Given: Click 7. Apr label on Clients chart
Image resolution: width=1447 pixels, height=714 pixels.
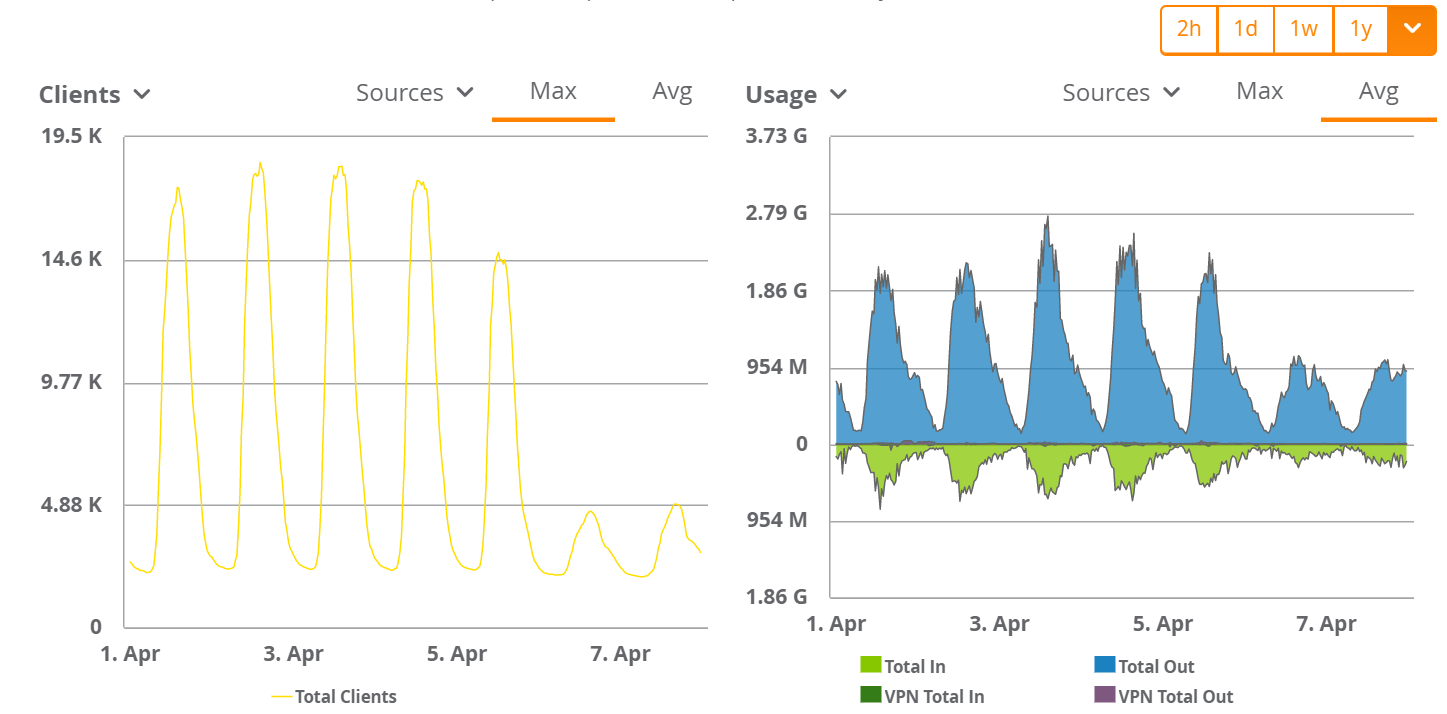Looking at the screenshot, I should [x=620, y=655].
